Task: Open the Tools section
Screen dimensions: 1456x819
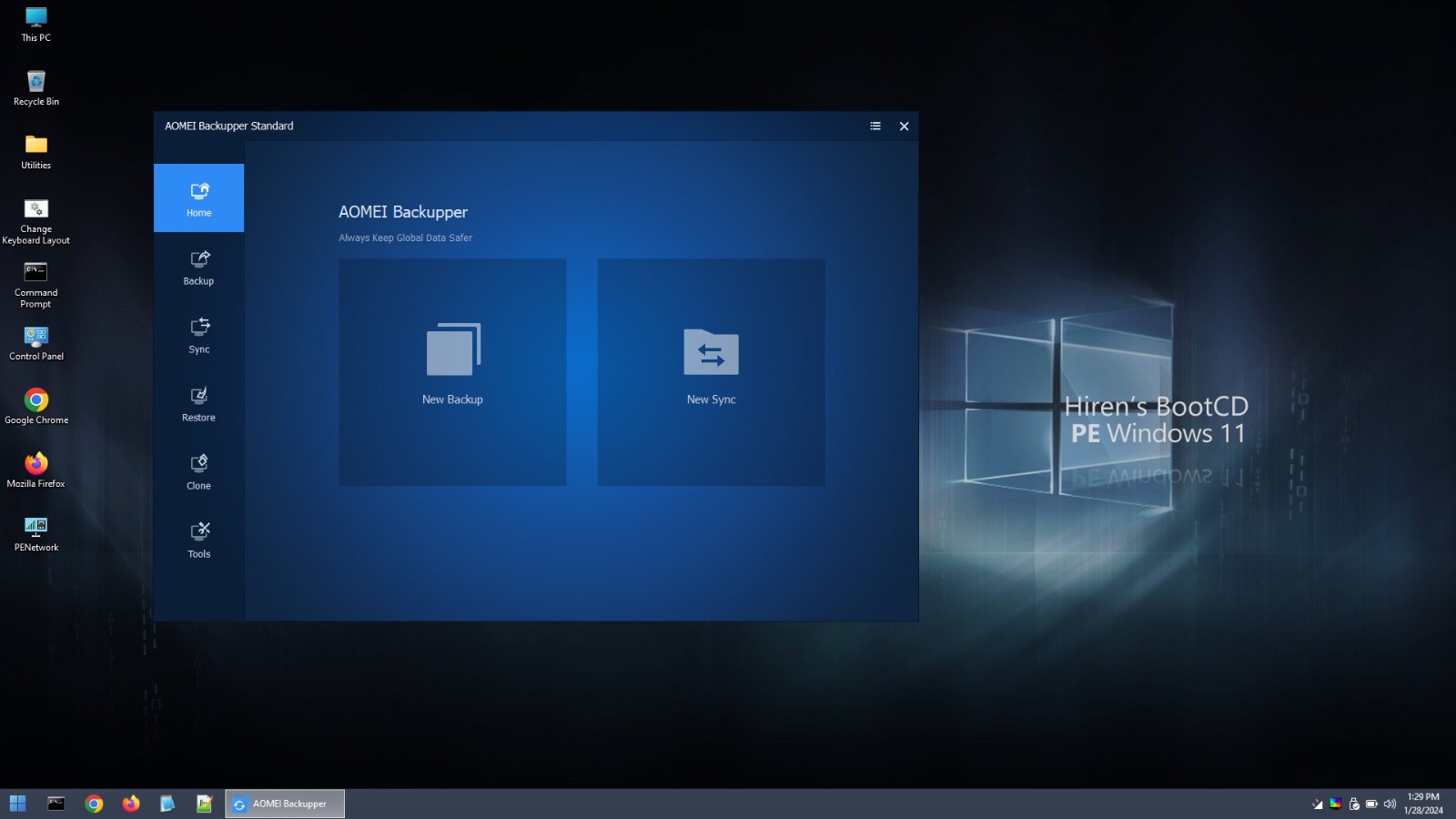Action: (x=198, y=541)
